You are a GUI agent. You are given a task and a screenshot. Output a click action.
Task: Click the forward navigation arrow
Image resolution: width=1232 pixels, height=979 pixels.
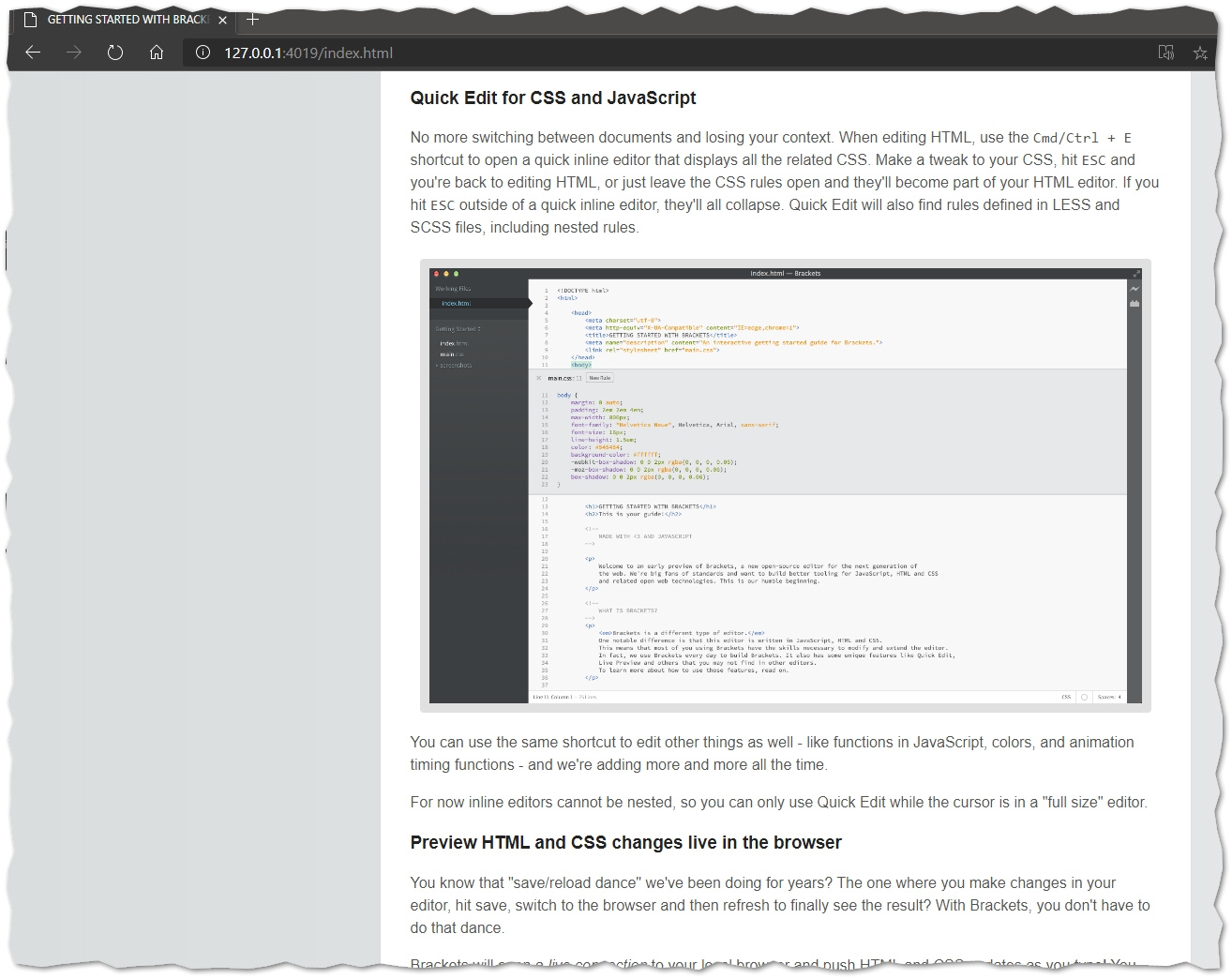(73, 53)
